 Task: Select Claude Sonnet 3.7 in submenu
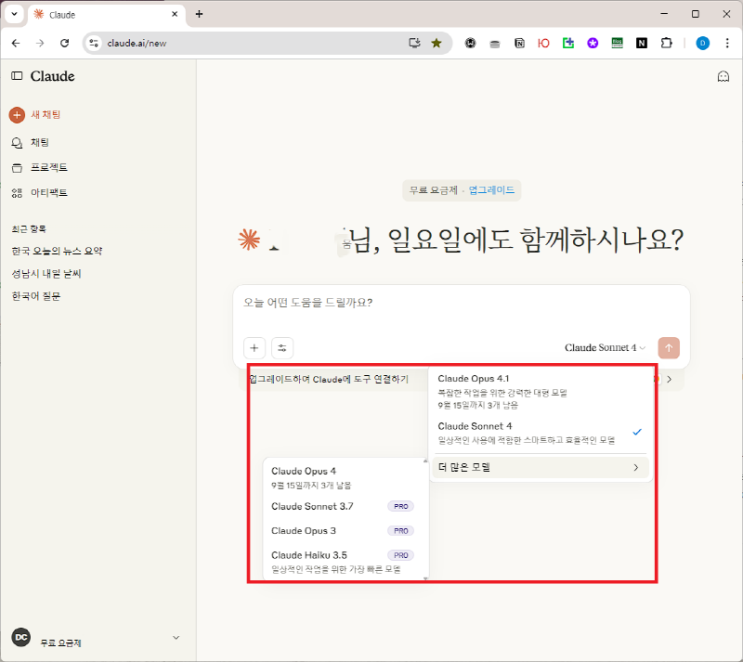coord(345,506)
